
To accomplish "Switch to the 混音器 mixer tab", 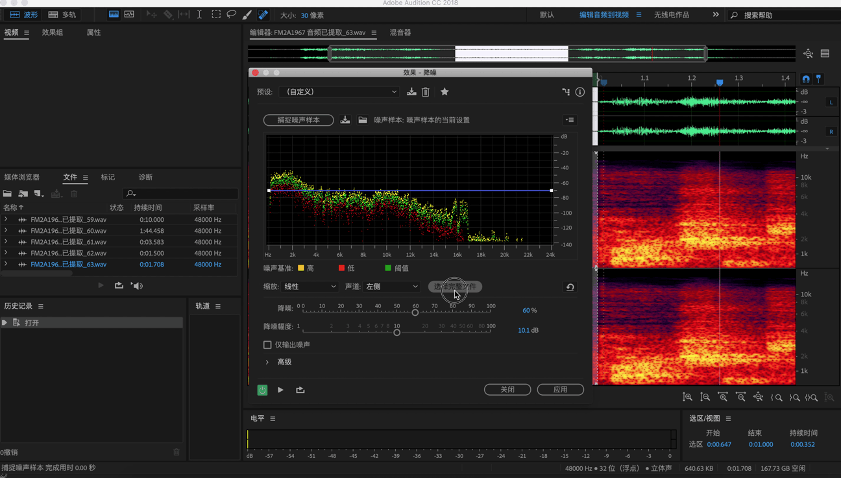I will click(400, 32).
